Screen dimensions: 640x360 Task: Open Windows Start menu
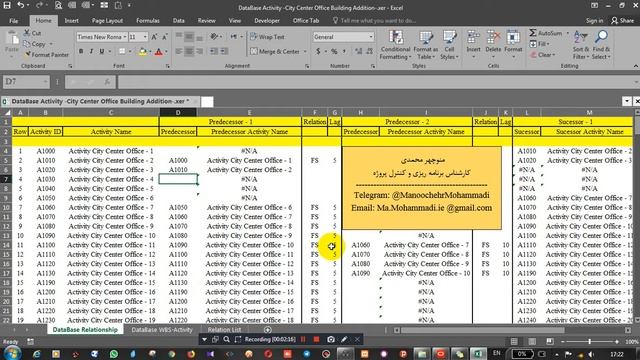tap(12, 353)
